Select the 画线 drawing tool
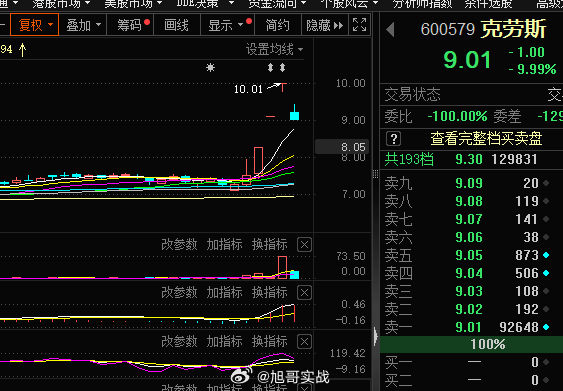The height and width of the screenshot is (391, 563). coord(176,25)
